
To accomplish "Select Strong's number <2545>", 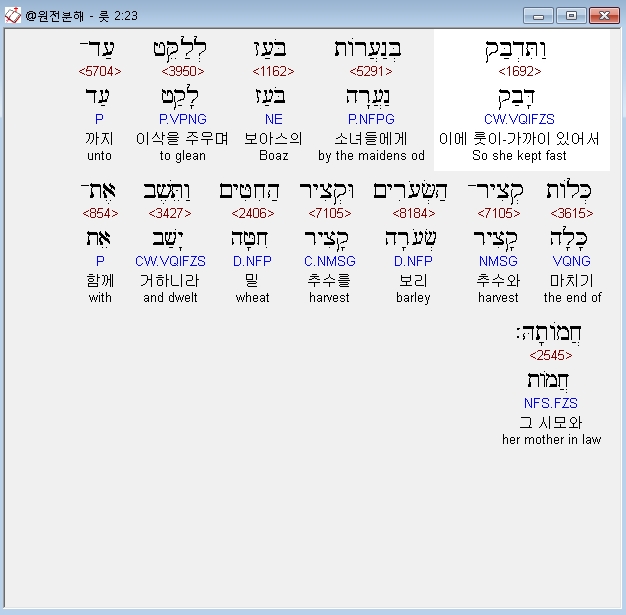I will (551, 355).
